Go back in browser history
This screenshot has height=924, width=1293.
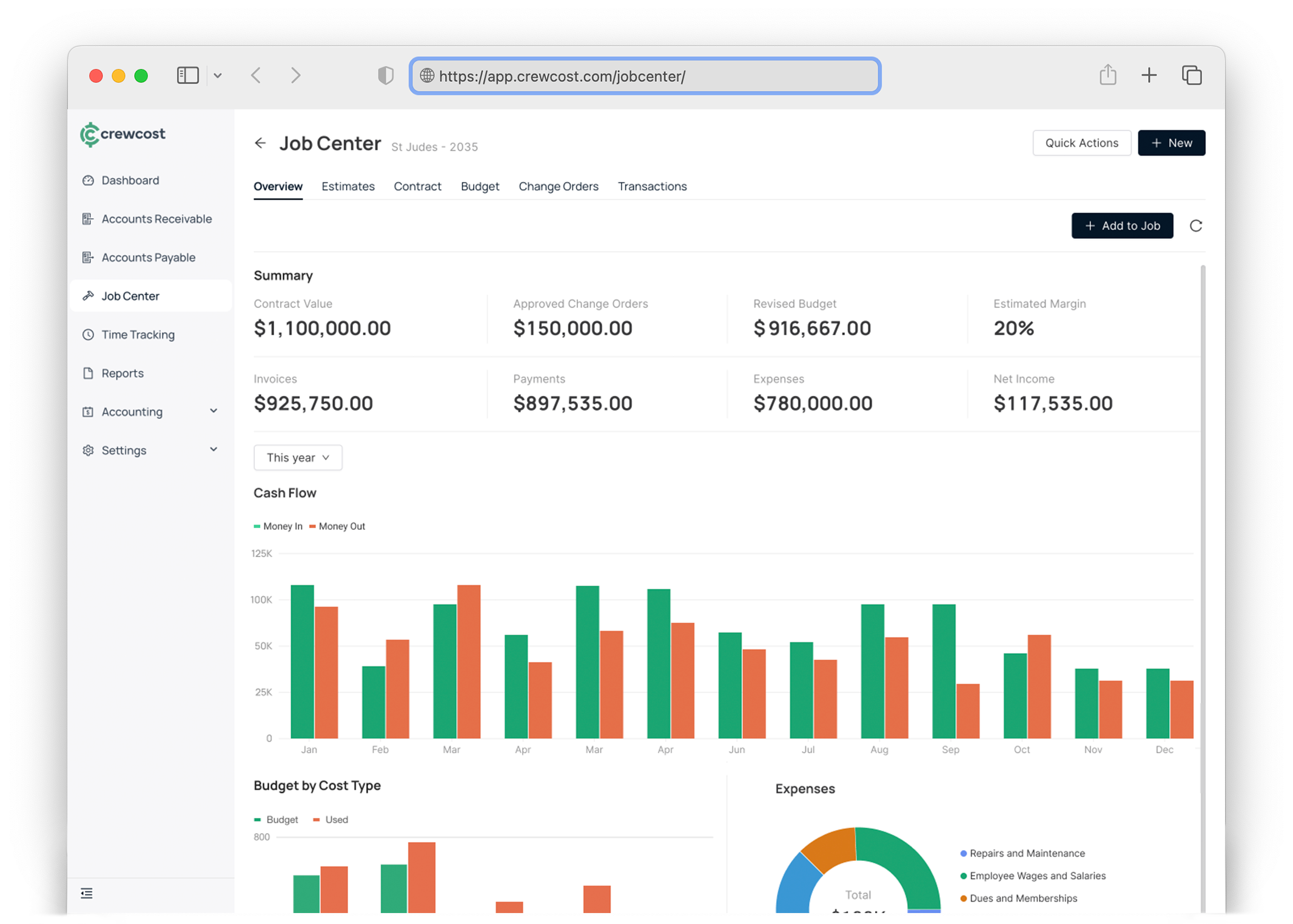pyautogui.click(x=257, y=76)
